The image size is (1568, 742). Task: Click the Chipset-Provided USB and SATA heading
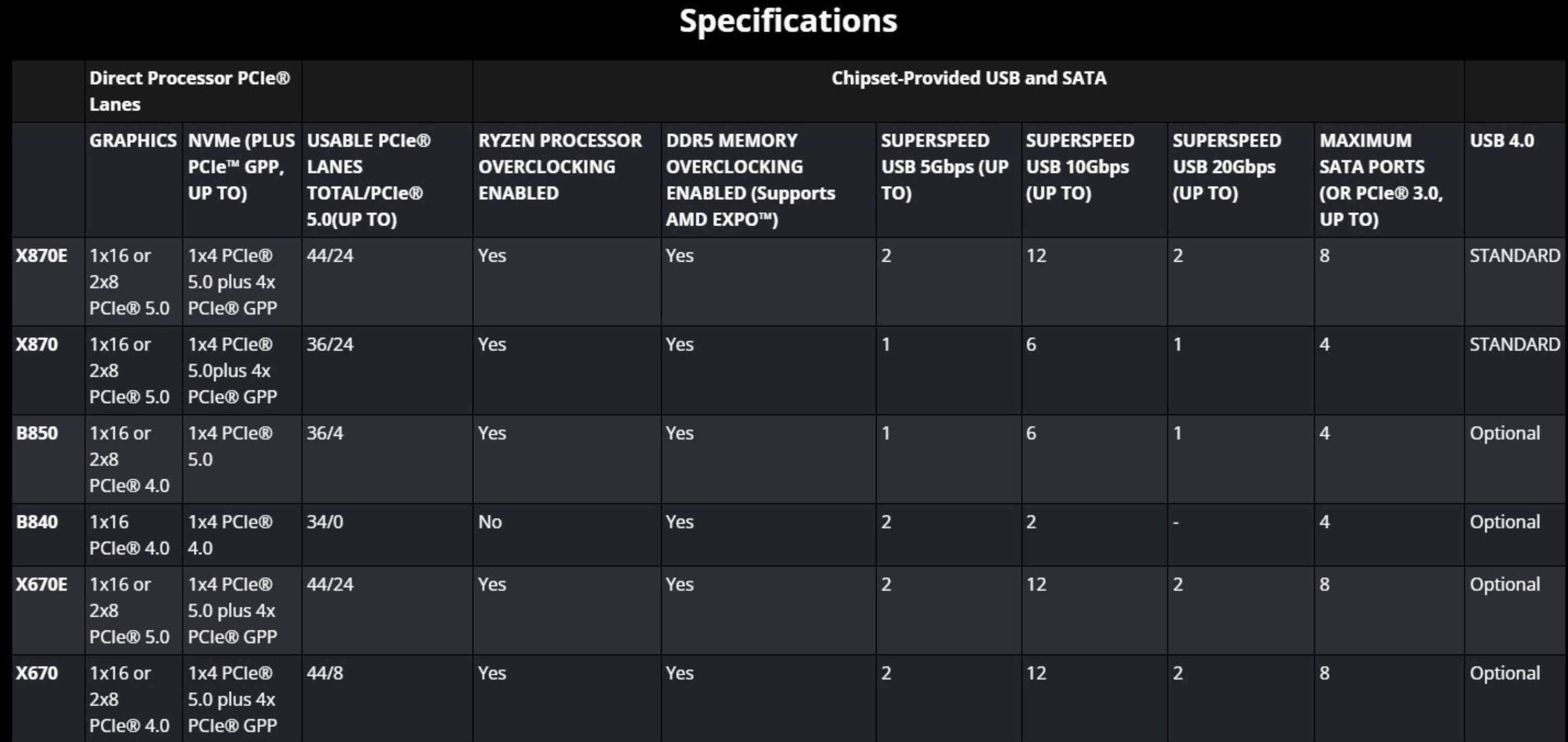point(968,79)
